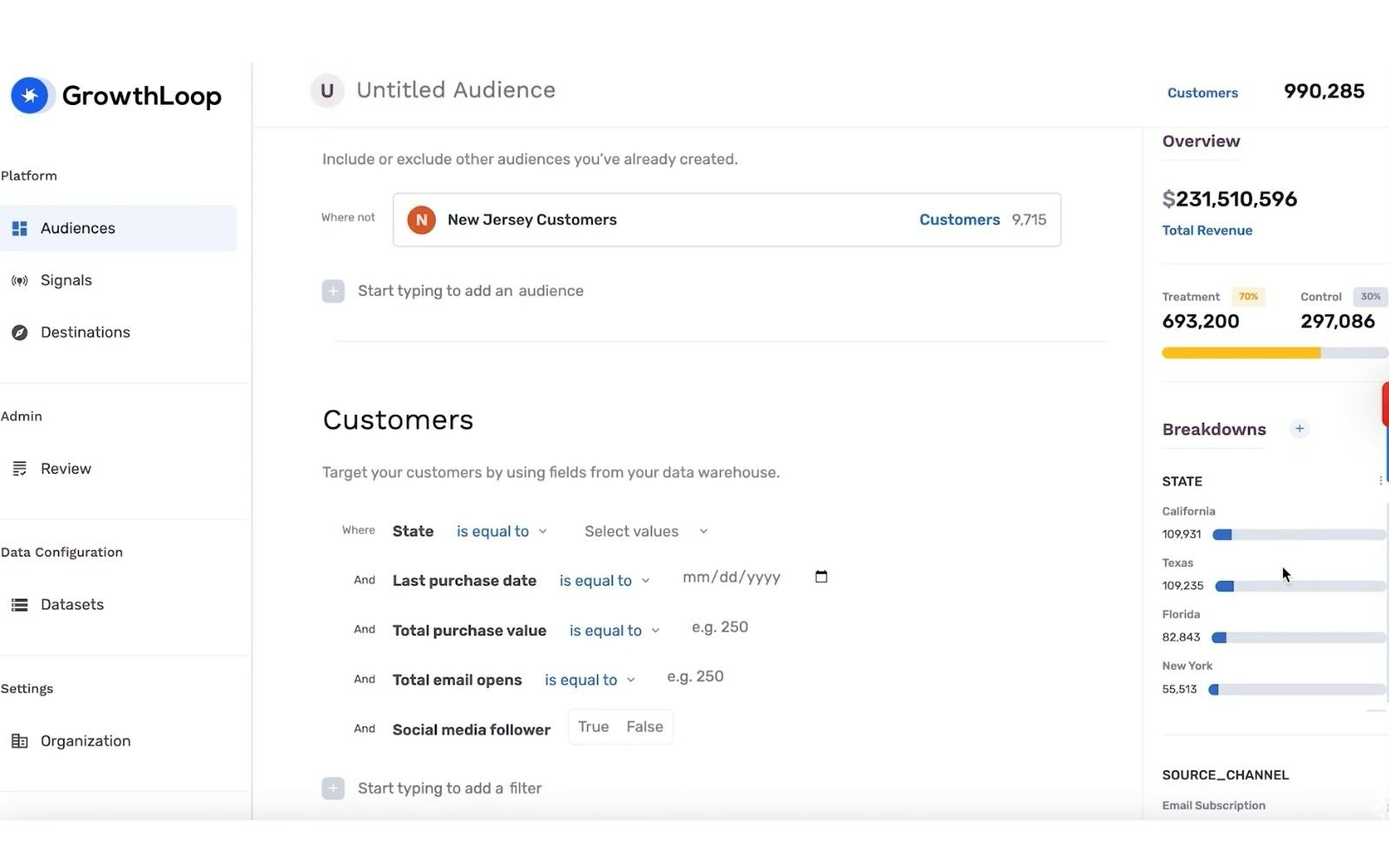The width and height of the screenshot is (1389, 868).
Task: Click the Review icon under Admin
Action: 20,468
